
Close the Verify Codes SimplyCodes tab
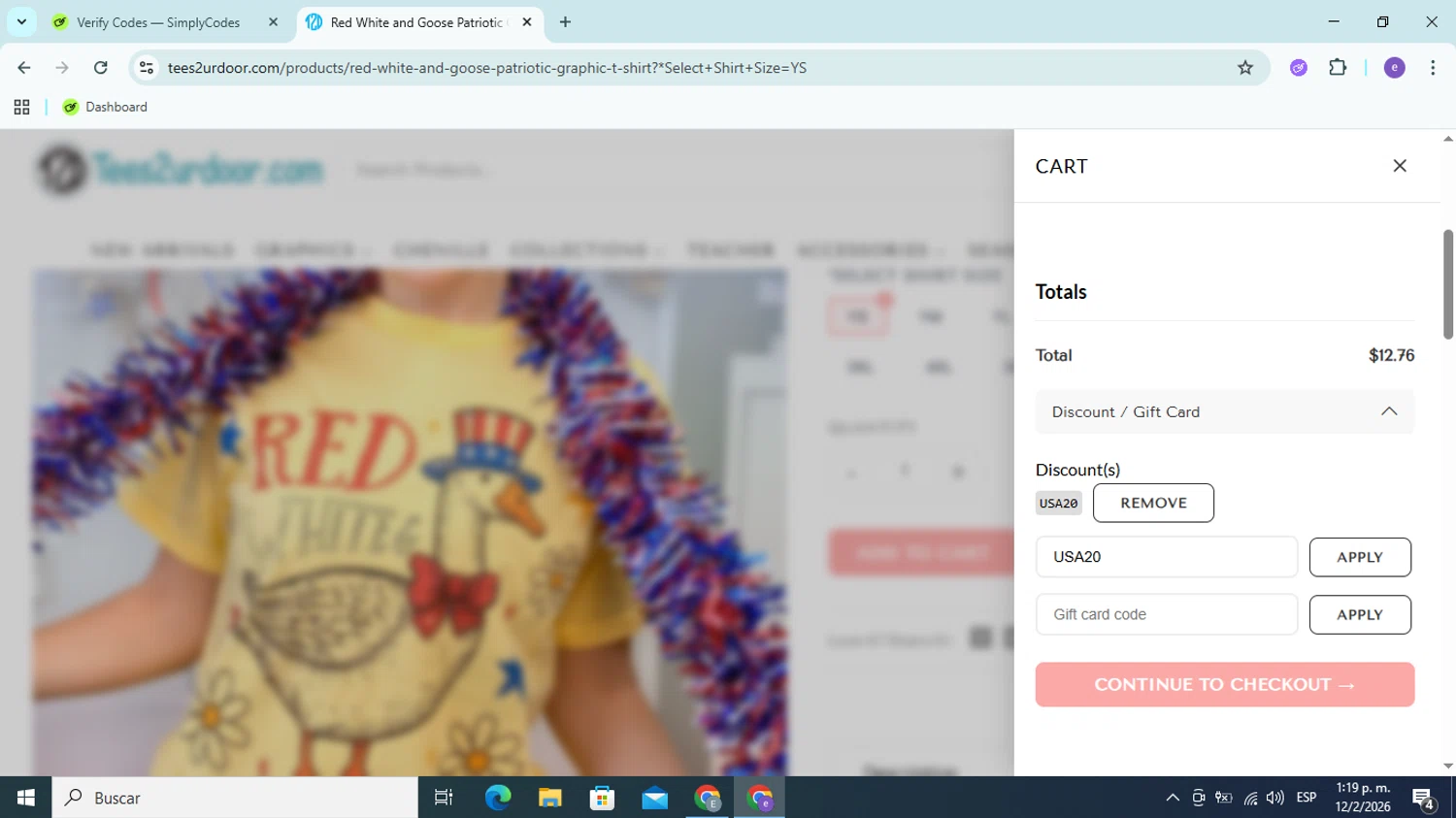273,22
